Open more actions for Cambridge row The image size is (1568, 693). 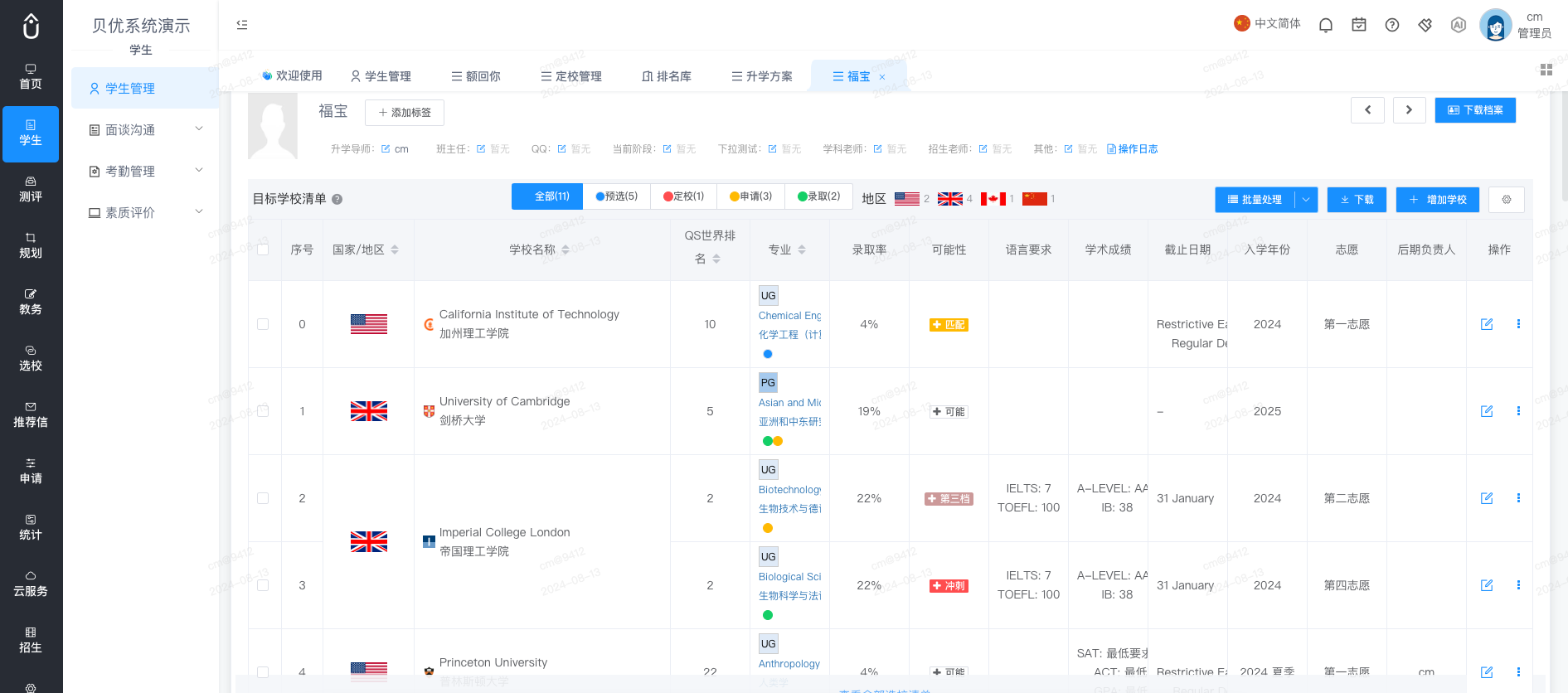(1518, 411)
